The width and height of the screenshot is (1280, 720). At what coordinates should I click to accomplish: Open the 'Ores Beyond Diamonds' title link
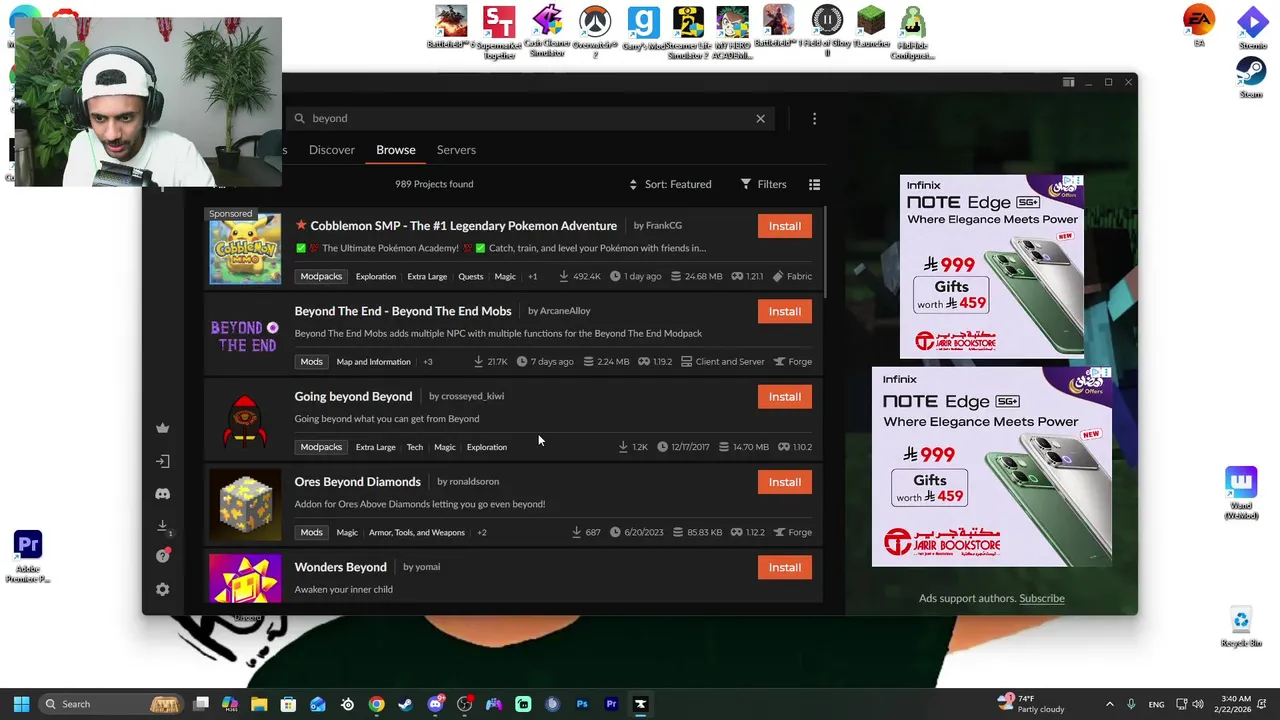tap(357, 482)
